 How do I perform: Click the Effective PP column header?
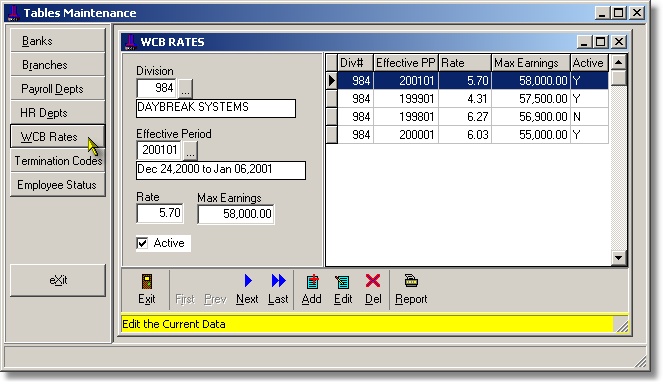(406, 63)
